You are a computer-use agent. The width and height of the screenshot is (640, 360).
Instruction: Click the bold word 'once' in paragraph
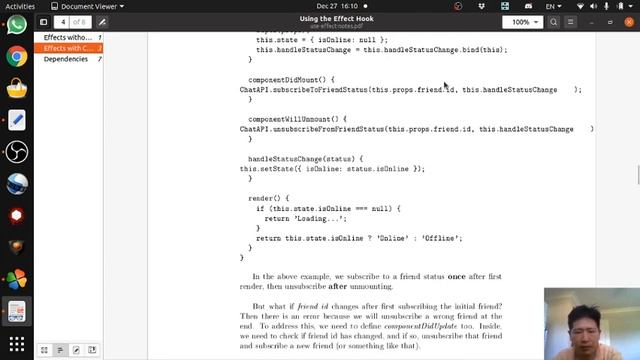(456, 276)
